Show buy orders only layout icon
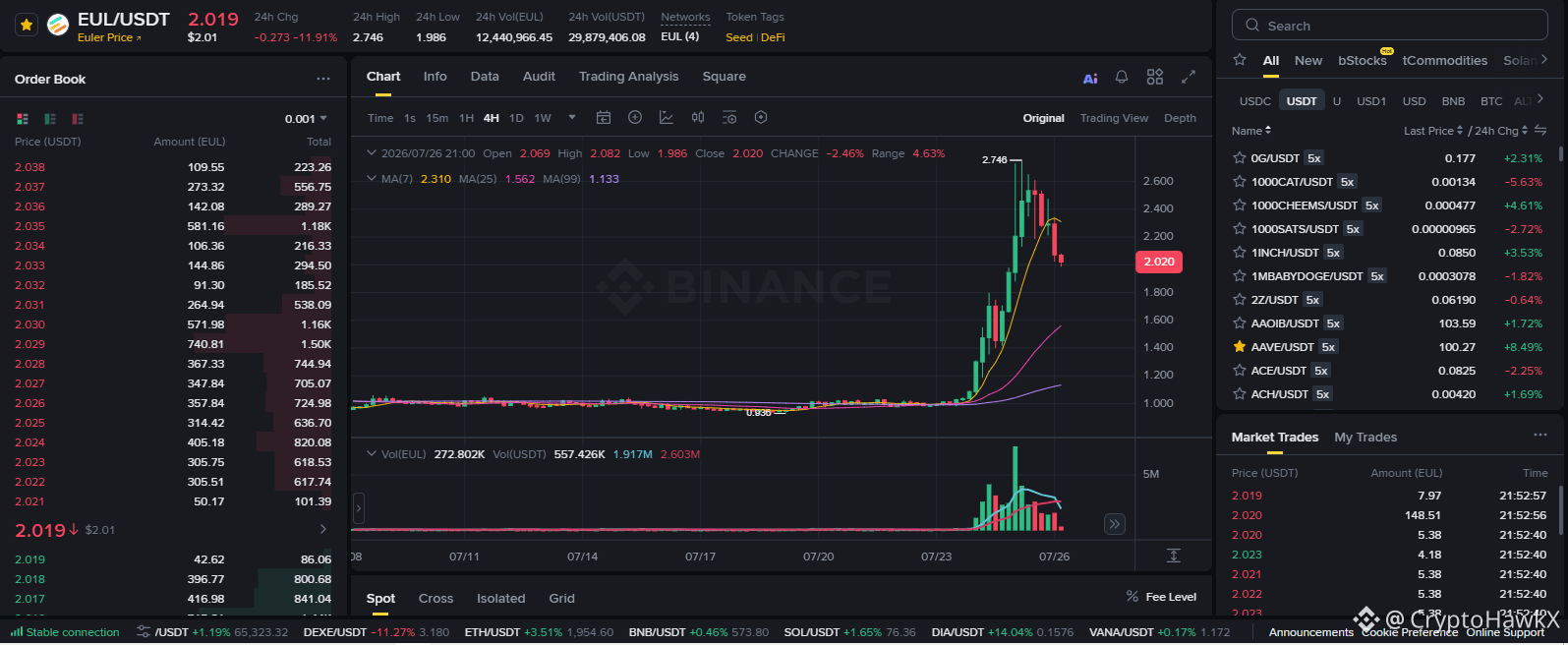 50,119
